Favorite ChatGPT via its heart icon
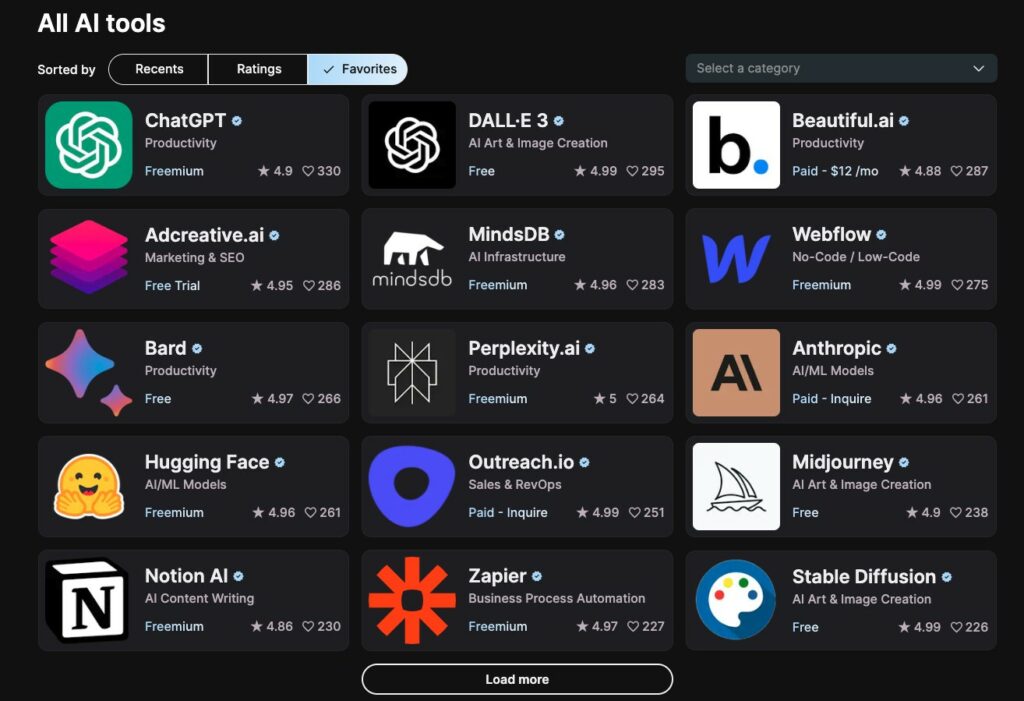Image resolution: width=1024 pixels, height=701 pixels. tap(308, 171)
